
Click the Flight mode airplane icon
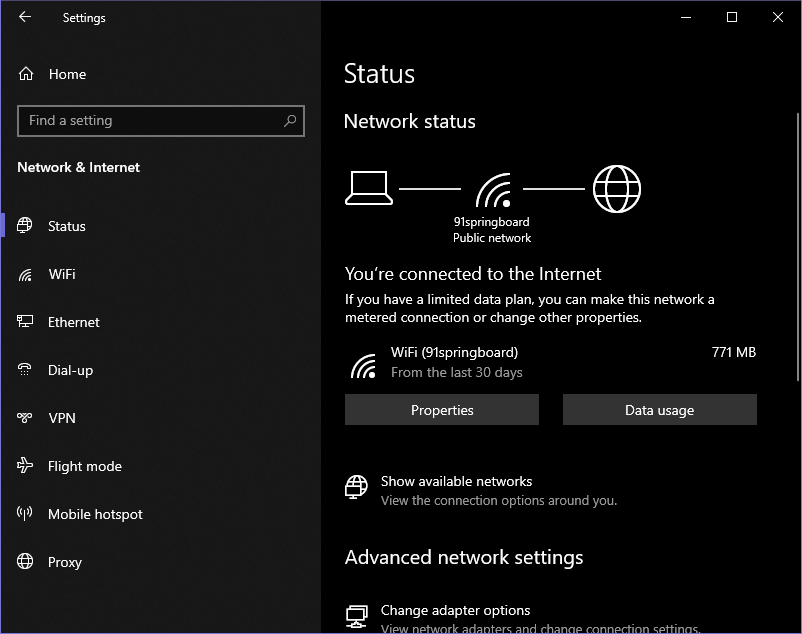point(26,466)
